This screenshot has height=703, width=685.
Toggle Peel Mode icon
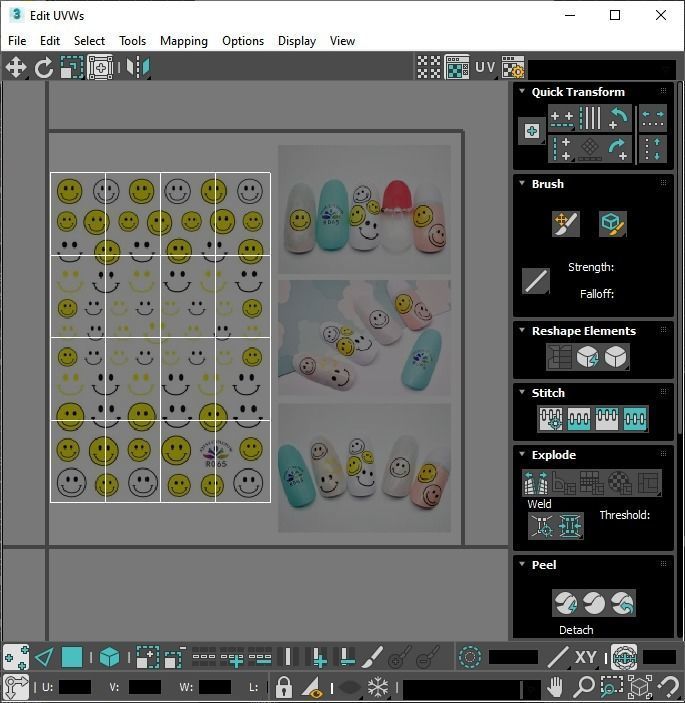(x=594, y=603)
